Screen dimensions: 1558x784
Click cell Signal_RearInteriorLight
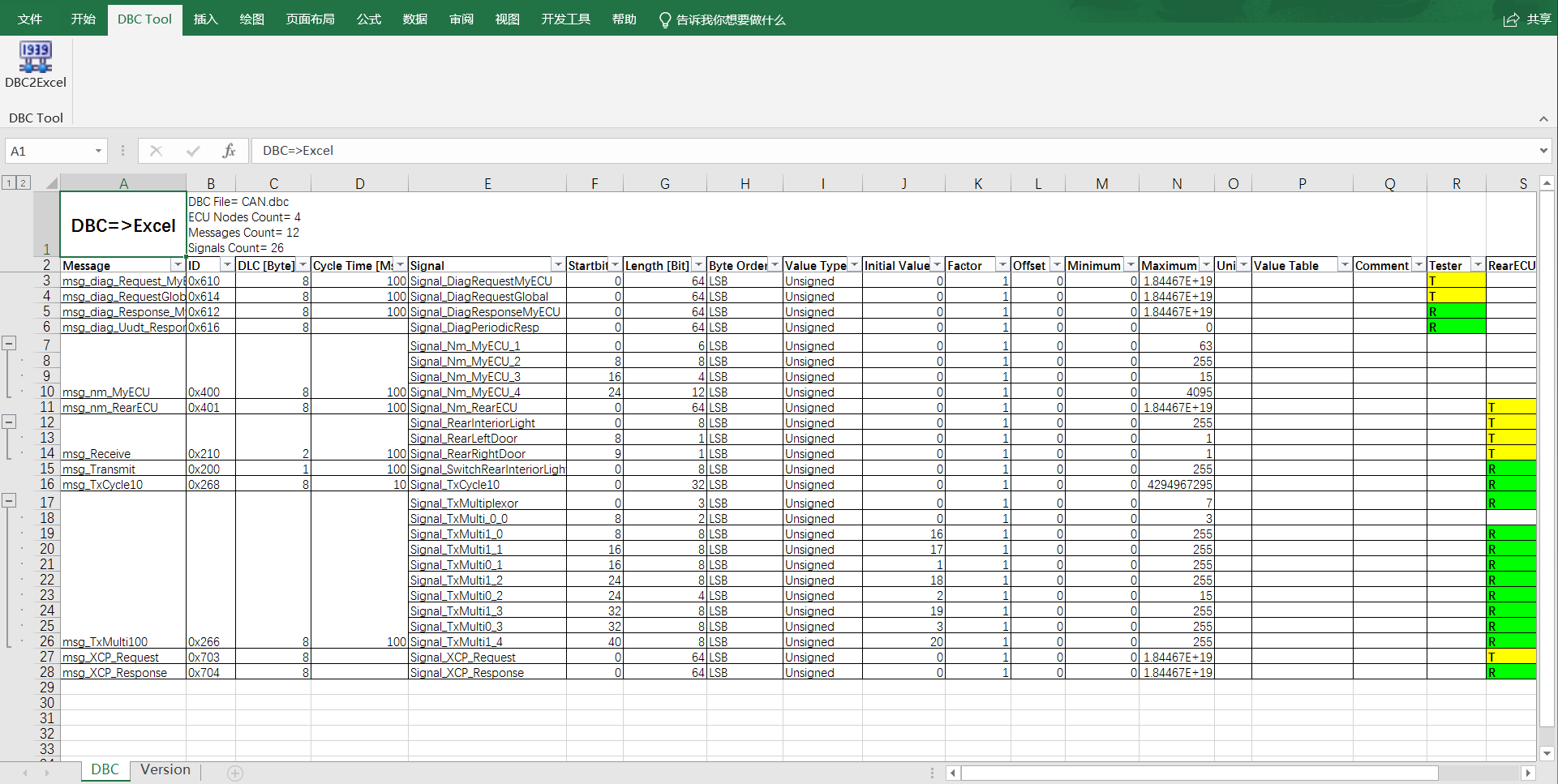pos(487,423)
